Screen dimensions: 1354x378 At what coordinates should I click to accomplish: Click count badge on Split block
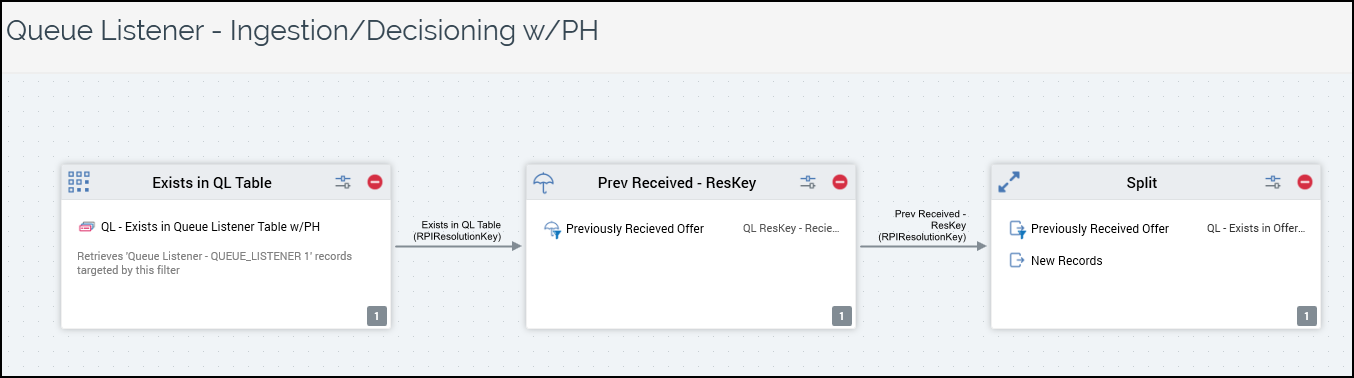[1306, 316]
